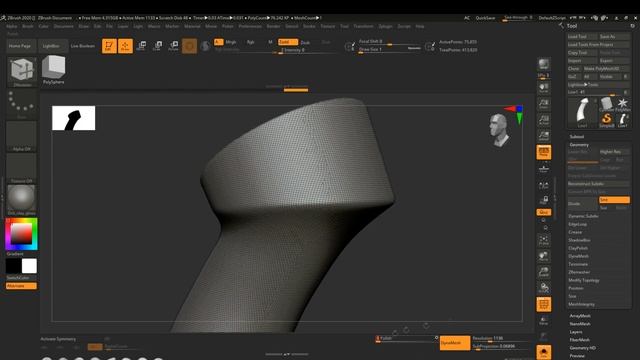Image resolution: width=640 pixels, height=360 pixels.
Task: Click the Import button
Action: (x=582, y=60)
